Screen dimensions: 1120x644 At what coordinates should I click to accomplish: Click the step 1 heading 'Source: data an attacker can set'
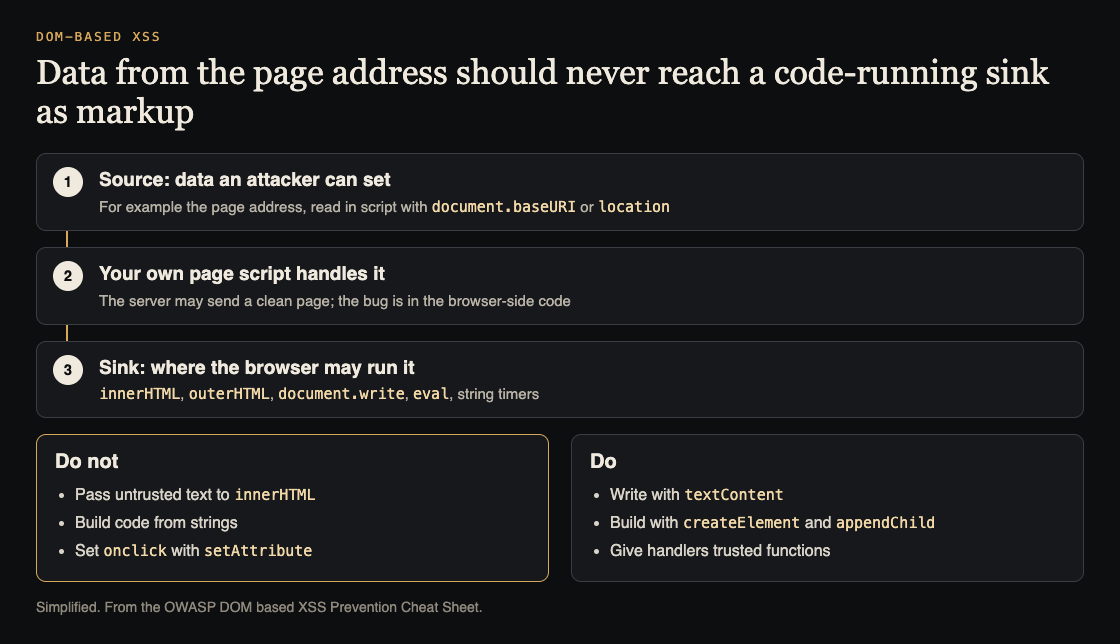(x=244, y=179)
